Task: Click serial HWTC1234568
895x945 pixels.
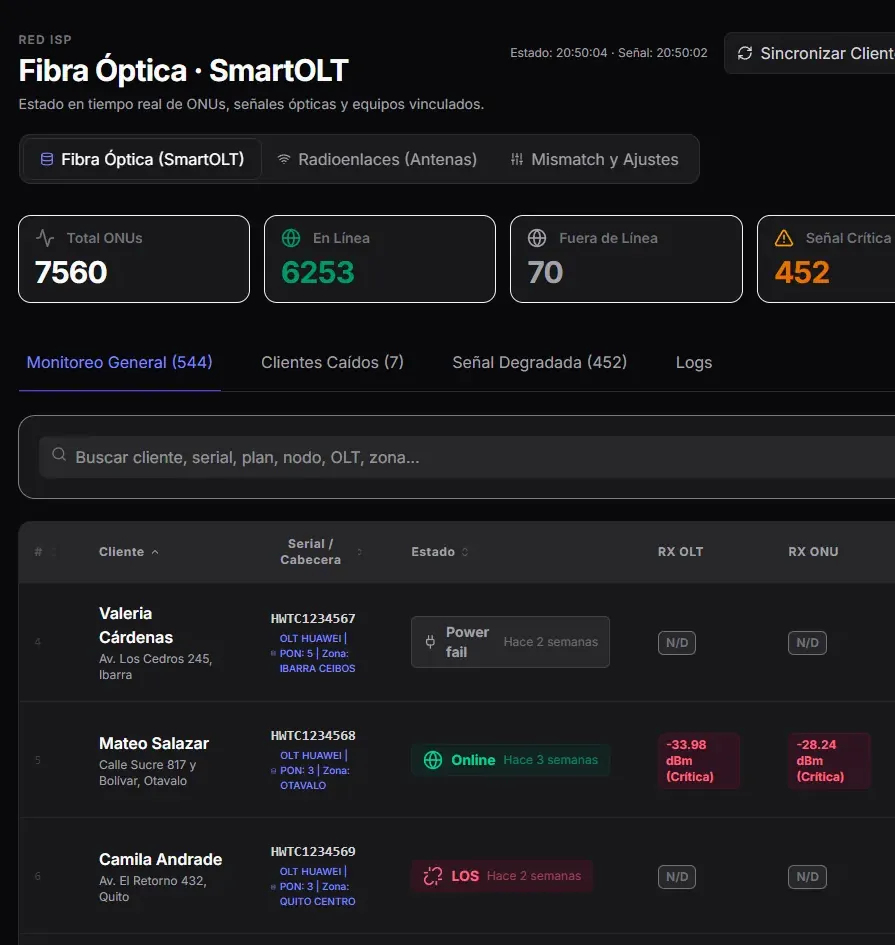Action: pyautogui.click(x=313, y=735)
